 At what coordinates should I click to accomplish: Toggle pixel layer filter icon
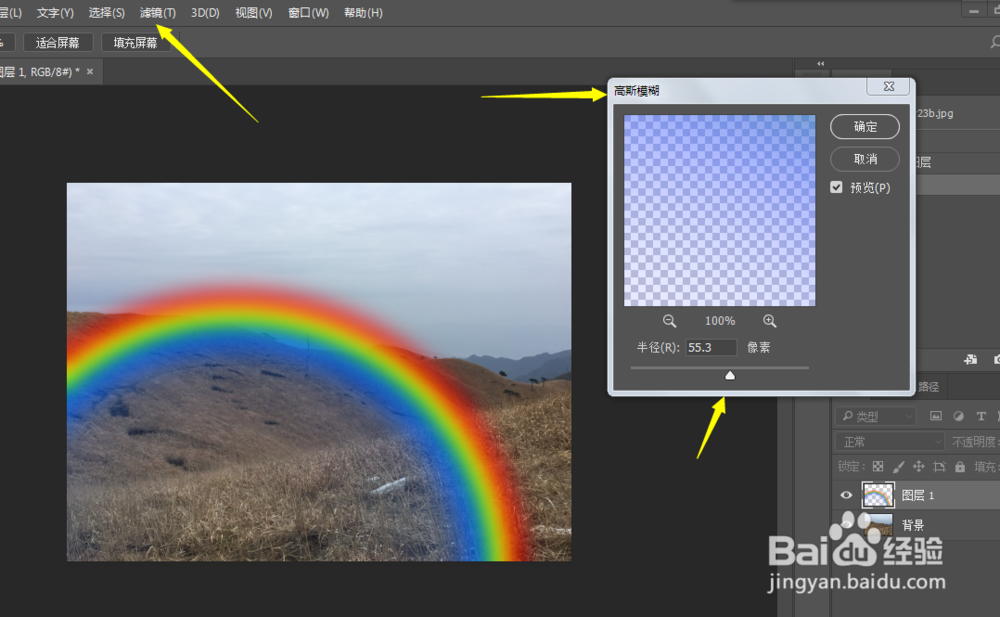(x=936, y=416)
